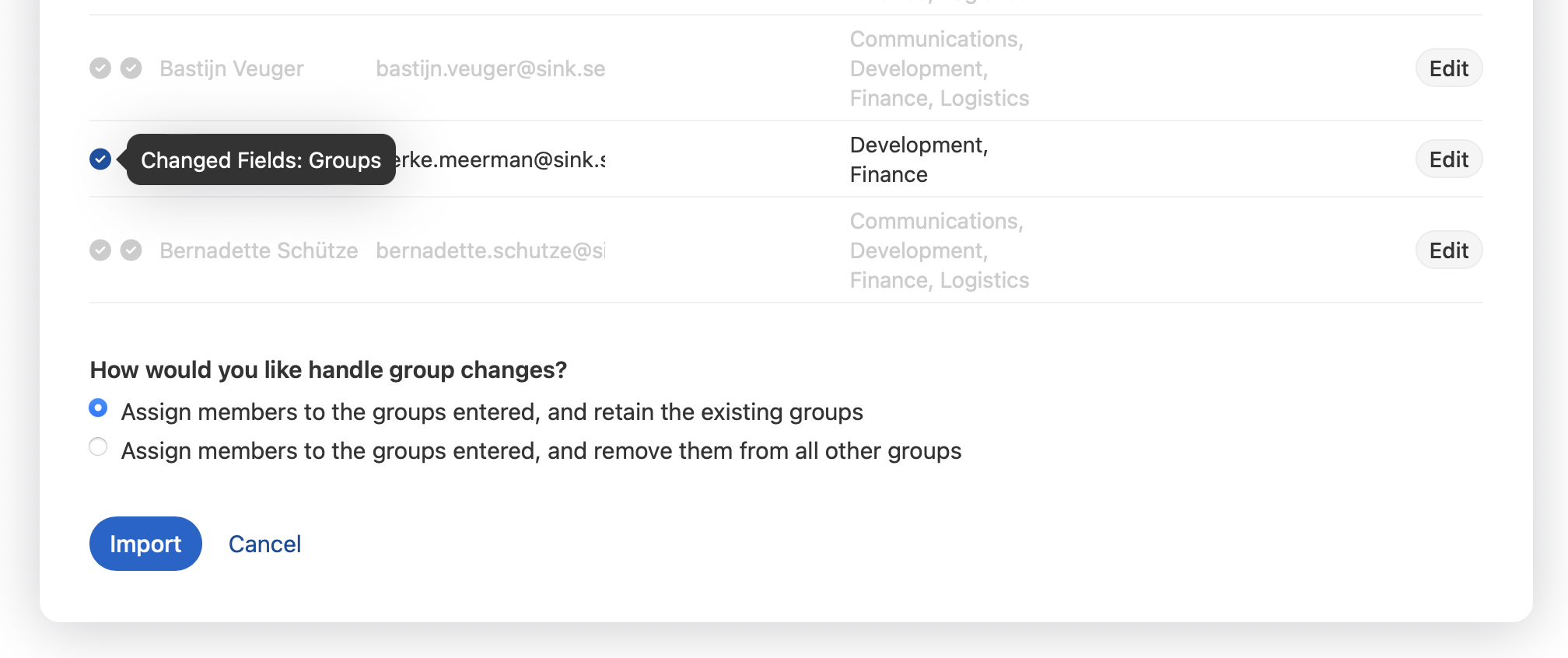Cancel the import
The image size is (1568, 658).
click(264, 544)
